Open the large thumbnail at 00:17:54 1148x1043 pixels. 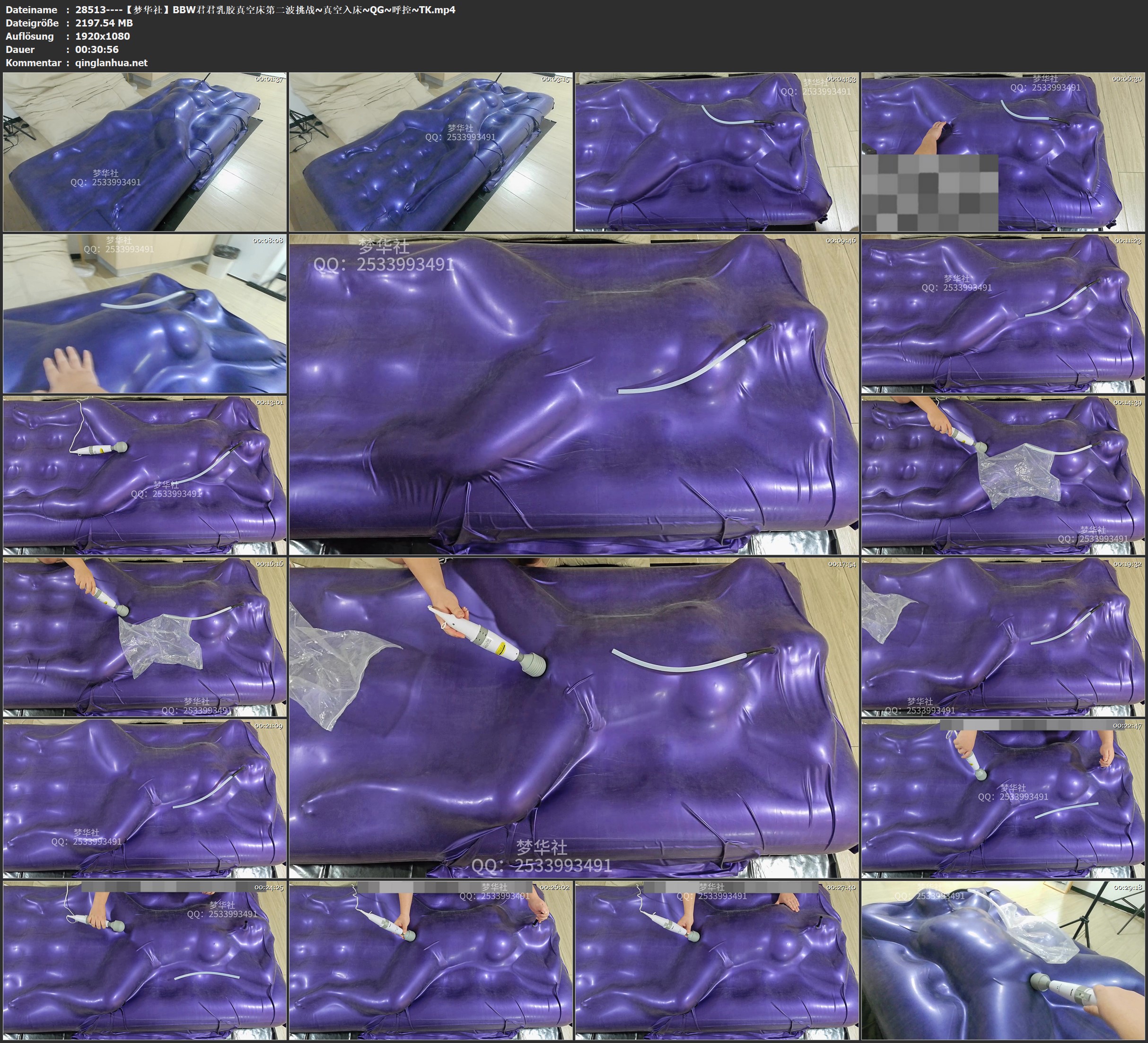tap(573, 717)
